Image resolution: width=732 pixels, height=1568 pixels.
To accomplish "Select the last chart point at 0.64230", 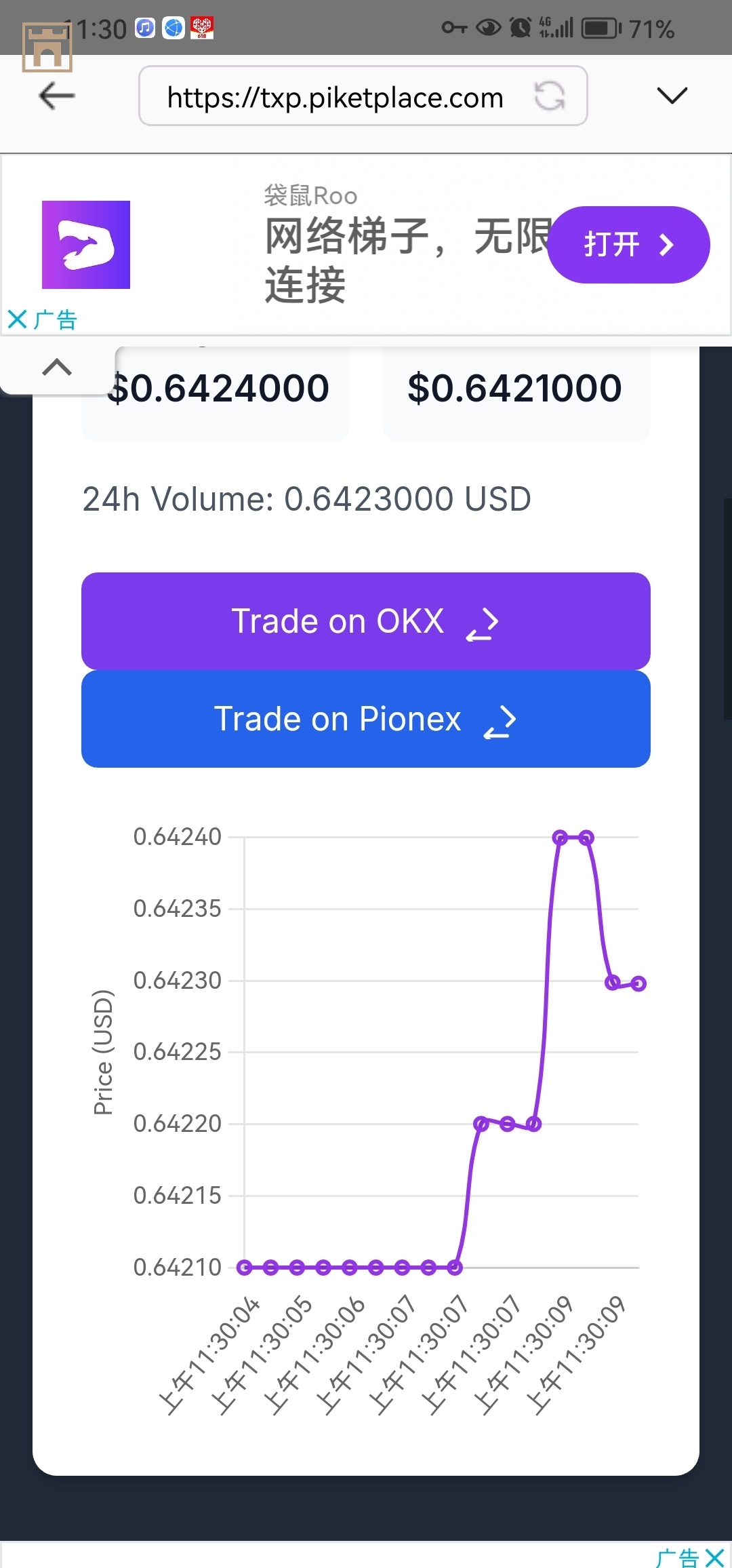I will click(638, 983).
